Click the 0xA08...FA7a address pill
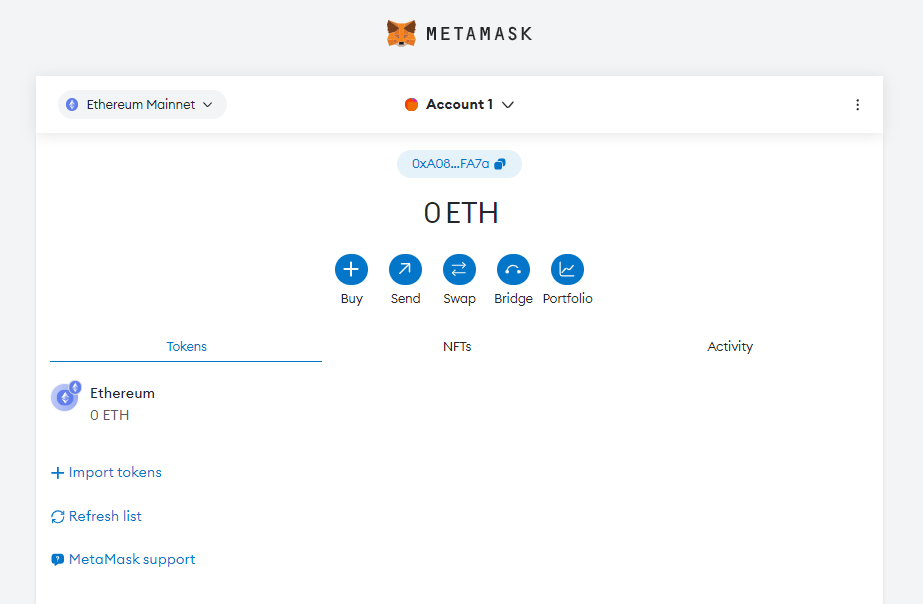Viewport: 923px width, 604px height. pos(450,164)
